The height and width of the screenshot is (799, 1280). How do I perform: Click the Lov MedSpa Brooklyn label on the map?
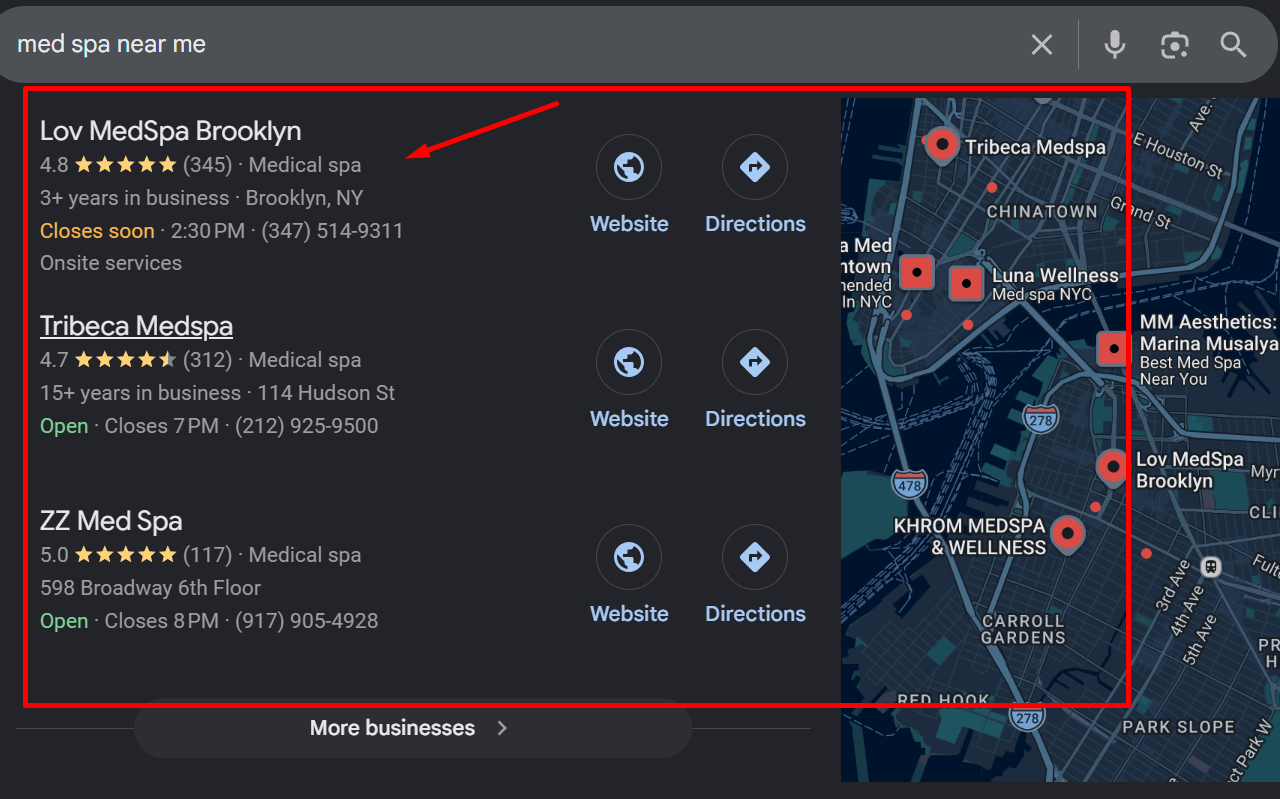pyautogui.click(x=1190, y=470)
